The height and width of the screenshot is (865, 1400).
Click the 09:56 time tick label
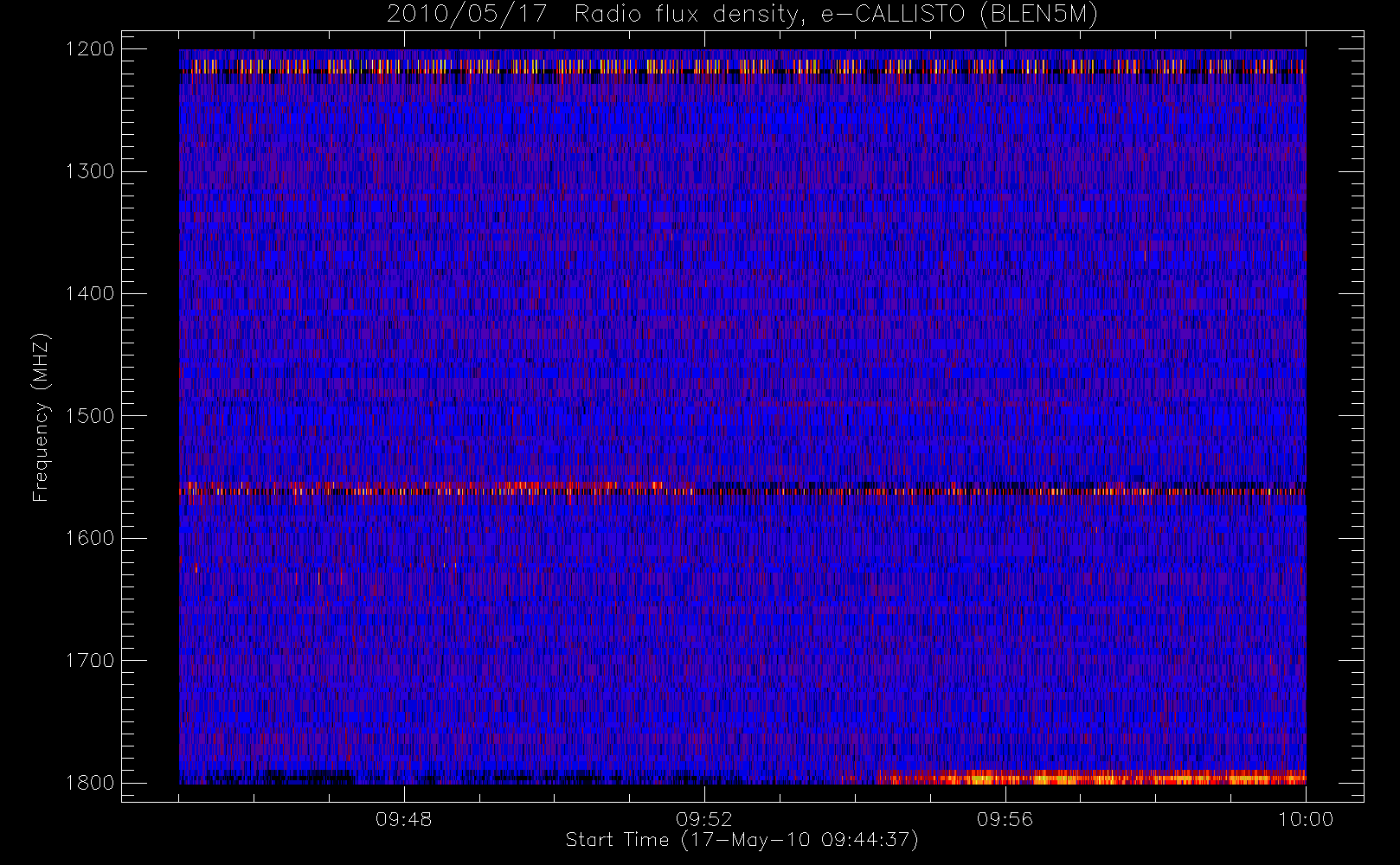click(1005, 819)
